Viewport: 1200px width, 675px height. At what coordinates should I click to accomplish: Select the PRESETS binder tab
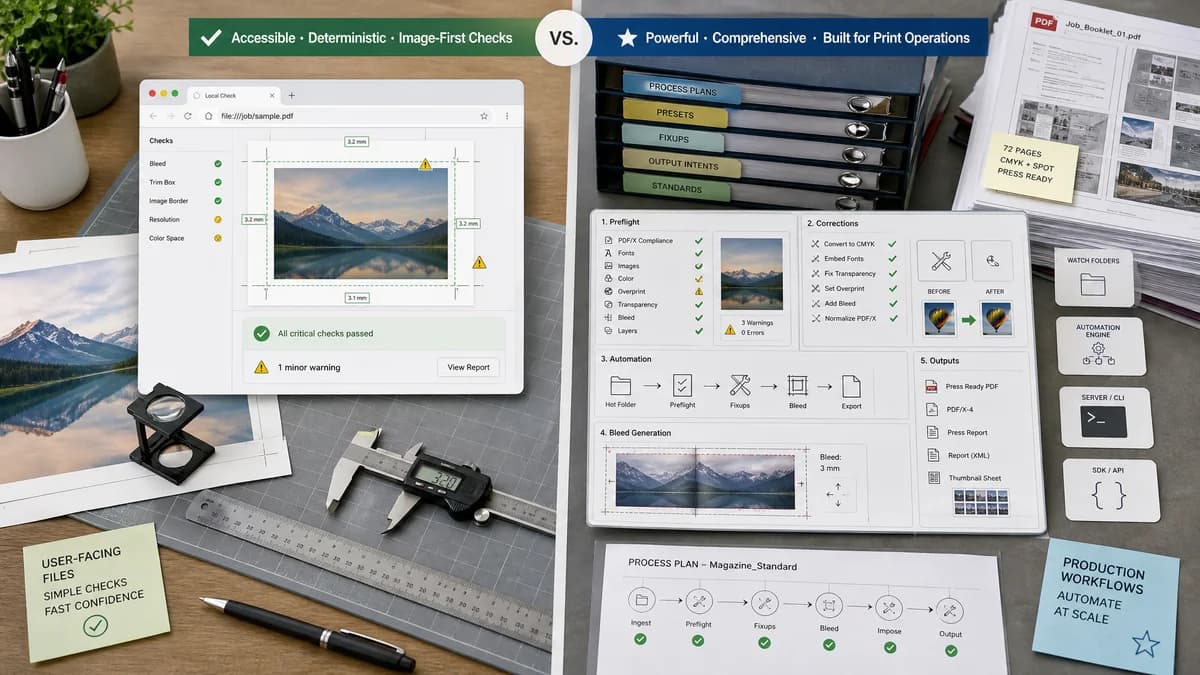point(676,113)
